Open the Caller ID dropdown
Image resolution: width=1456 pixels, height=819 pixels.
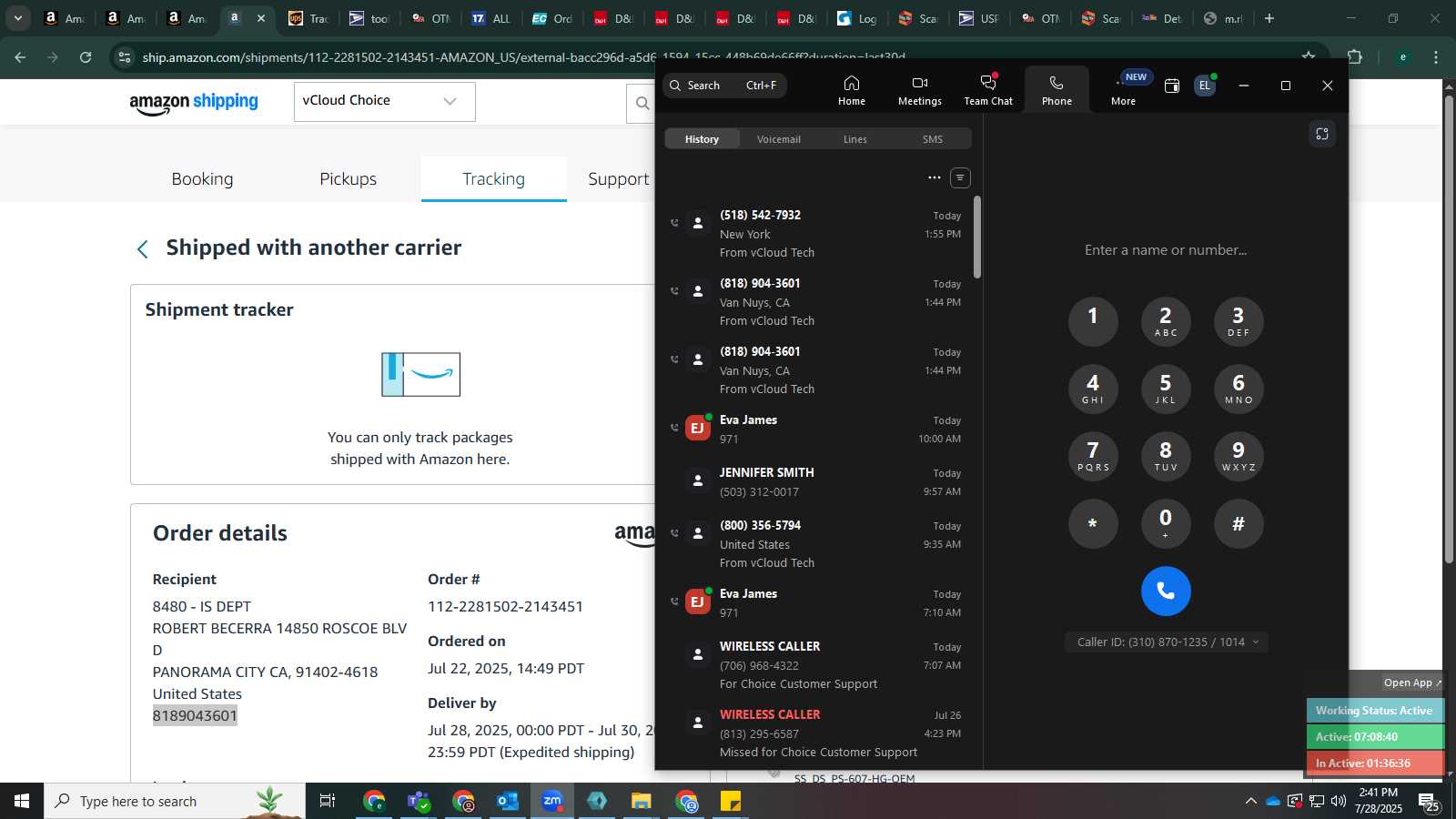pos(1167,642)
